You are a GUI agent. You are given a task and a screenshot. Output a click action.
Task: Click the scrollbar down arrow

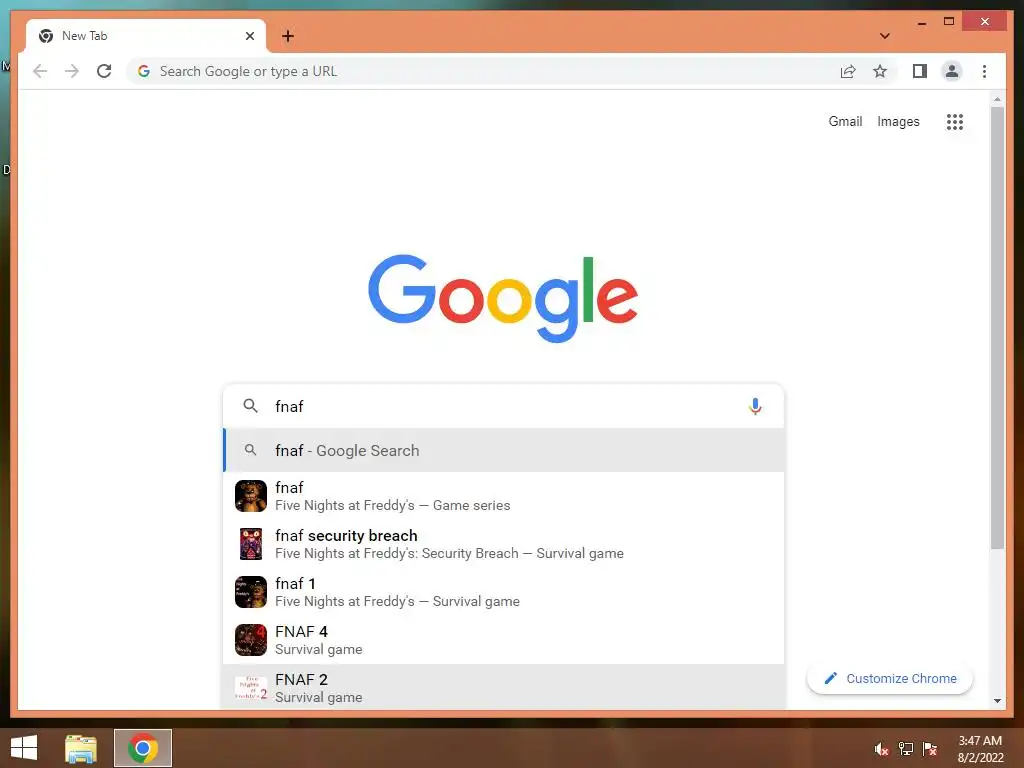pos(997,701)
